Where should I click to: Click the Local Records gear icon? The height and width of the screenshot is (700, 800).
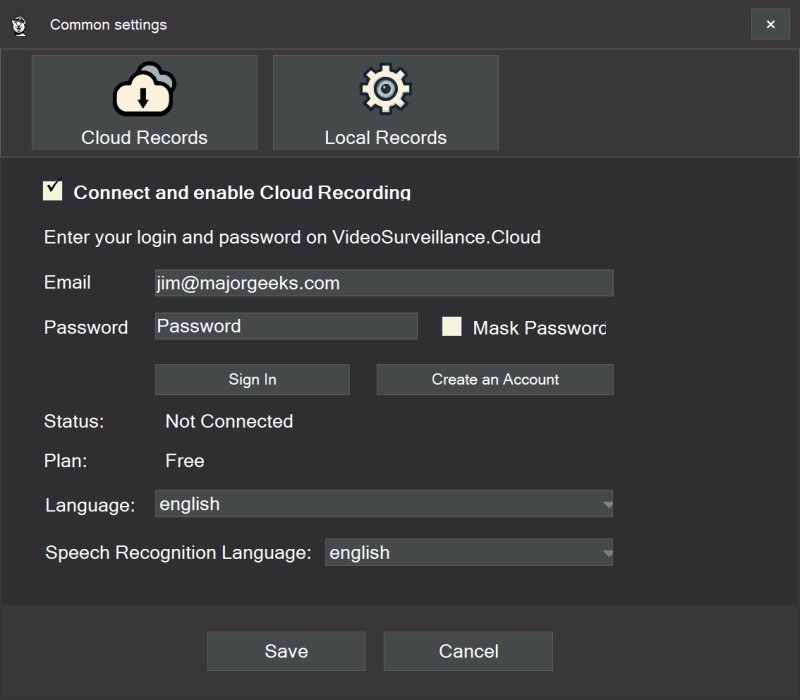coord(385,89)
